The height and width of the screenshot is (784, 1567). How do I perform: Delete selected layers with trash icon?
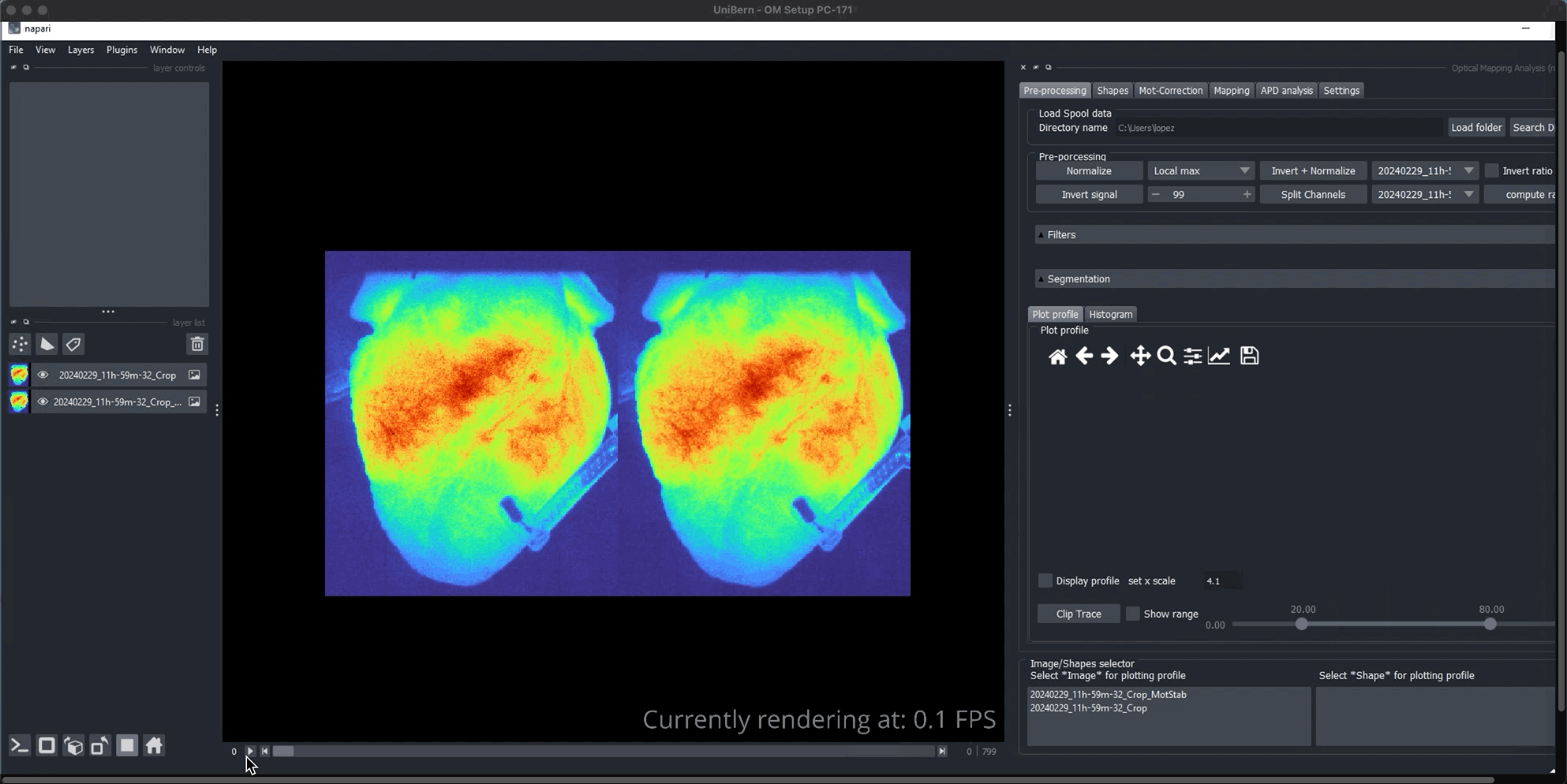pyautogui.click(x=197, y=344)
